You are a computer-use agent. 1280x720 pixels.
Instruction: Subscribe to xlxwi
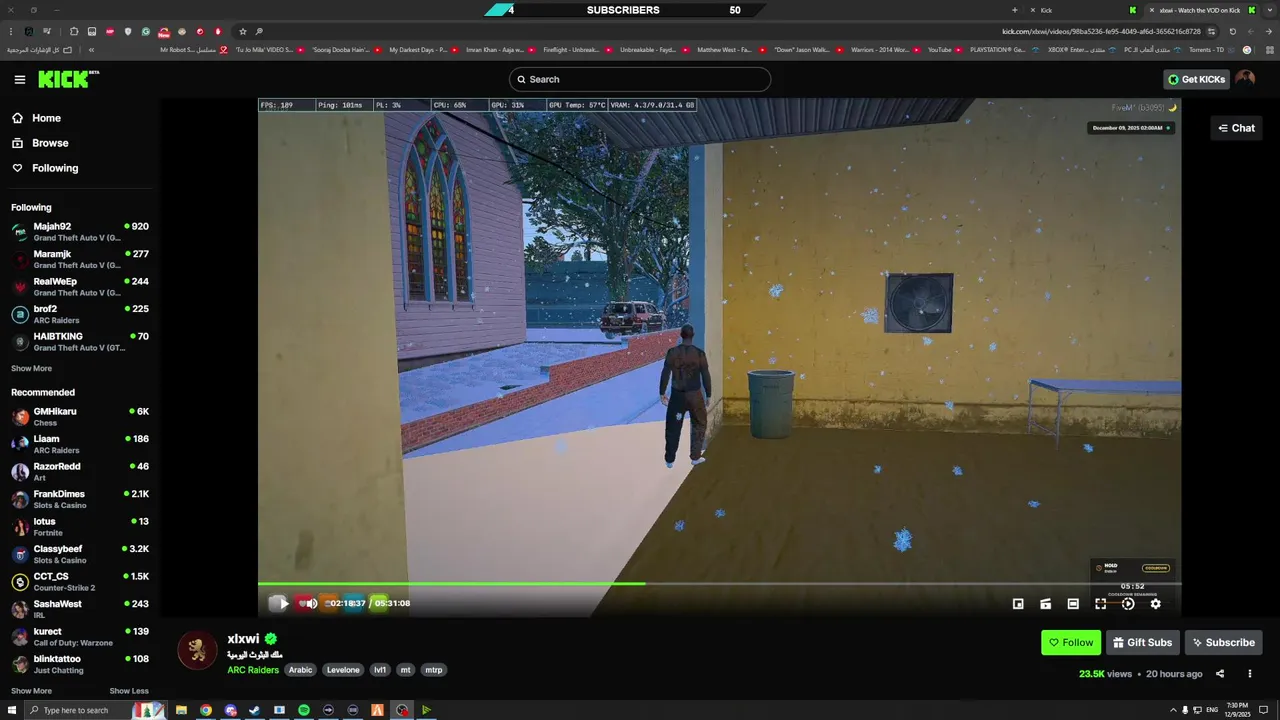tap(1223, 643)
